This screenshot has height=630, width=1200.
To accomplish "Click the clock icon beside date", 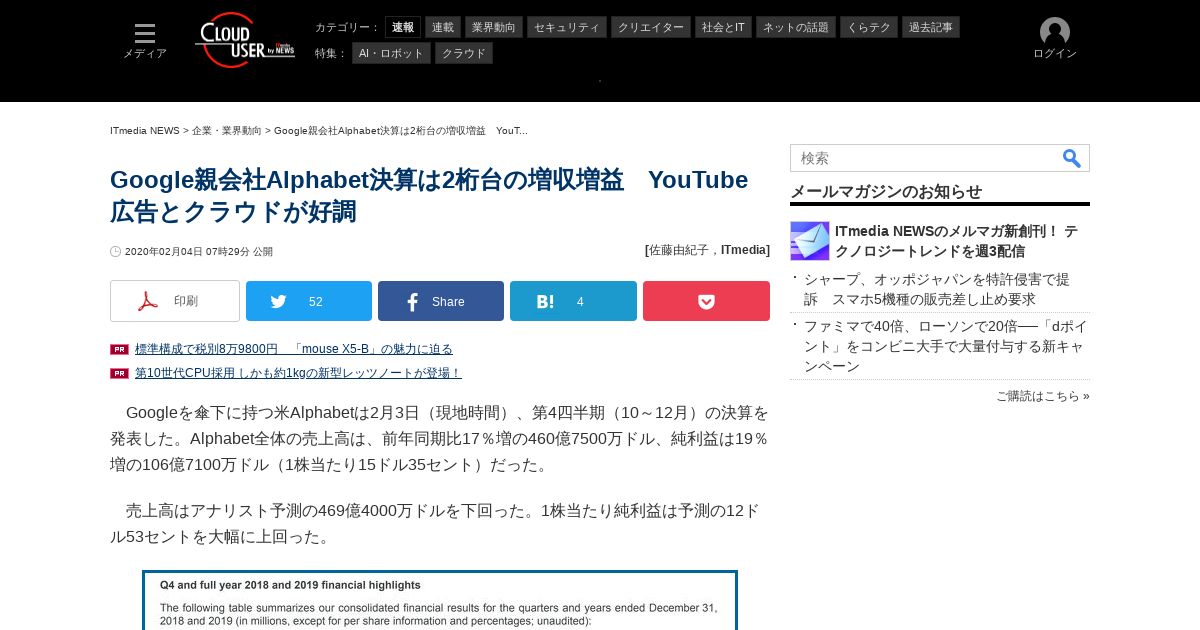I will click(x=116, y=252).
